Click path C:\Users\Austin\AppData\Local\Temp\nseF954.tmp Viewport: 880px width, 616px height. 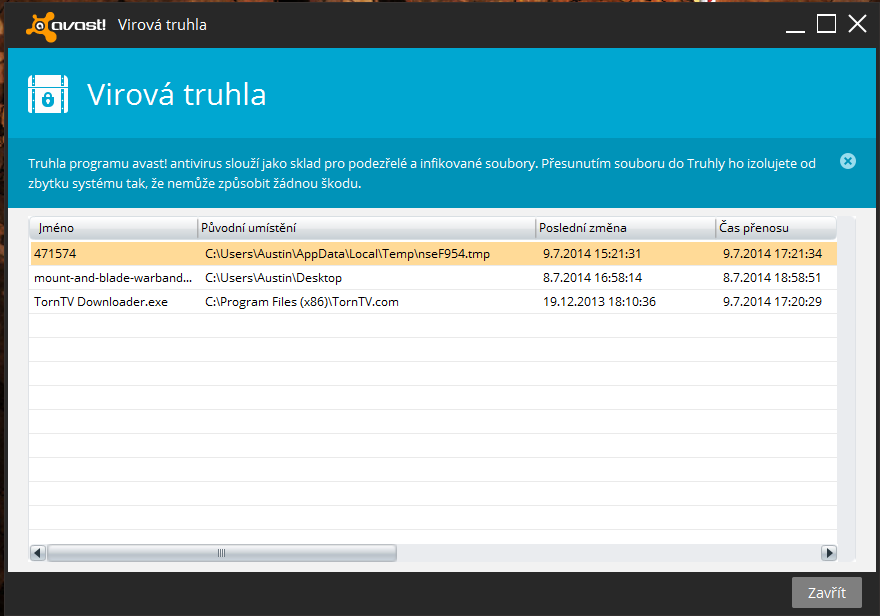(x=347, y=254)
